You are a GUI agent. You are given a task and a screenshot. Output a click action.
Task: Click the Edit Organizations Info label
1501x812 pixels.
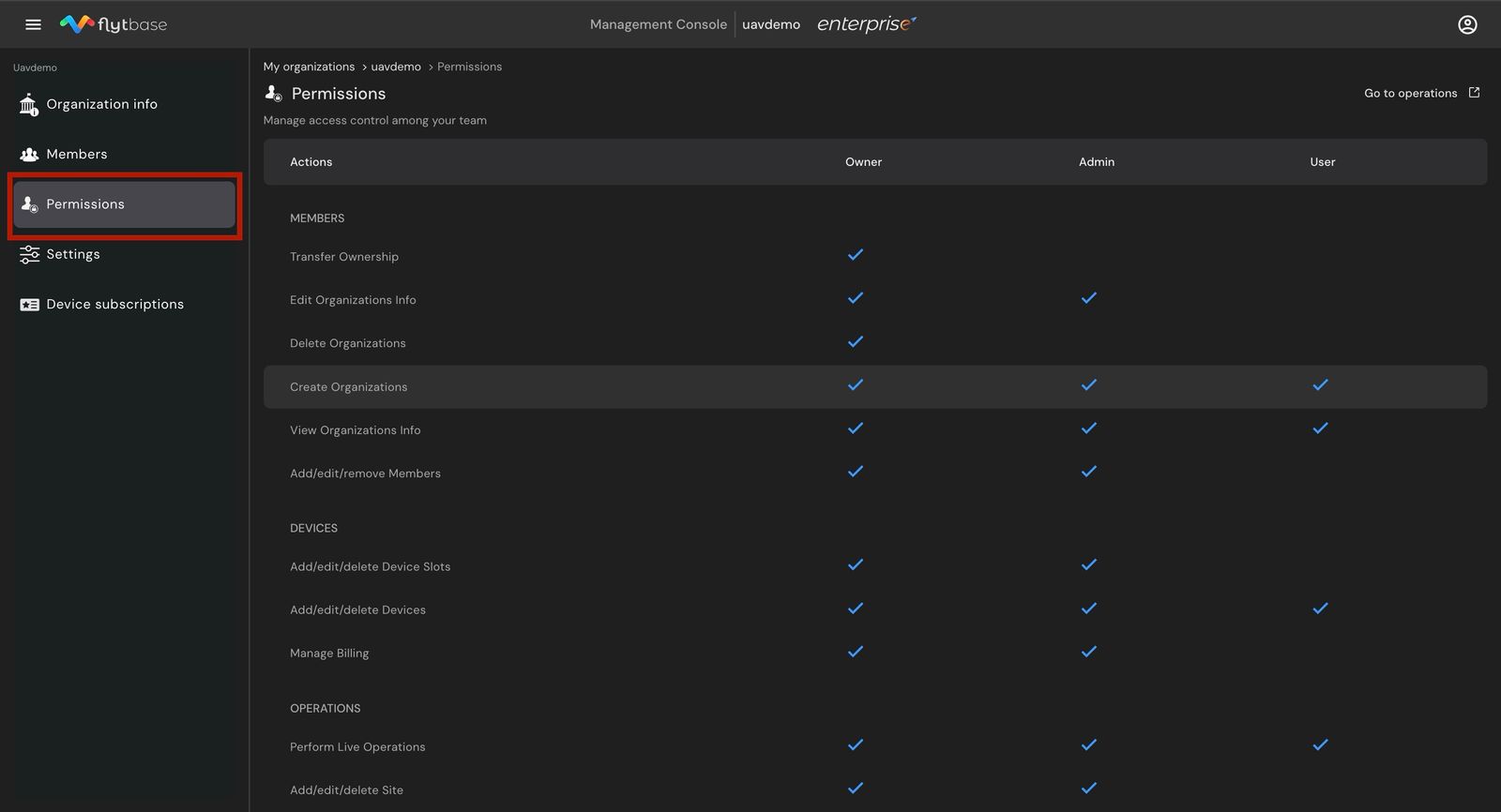353,300
